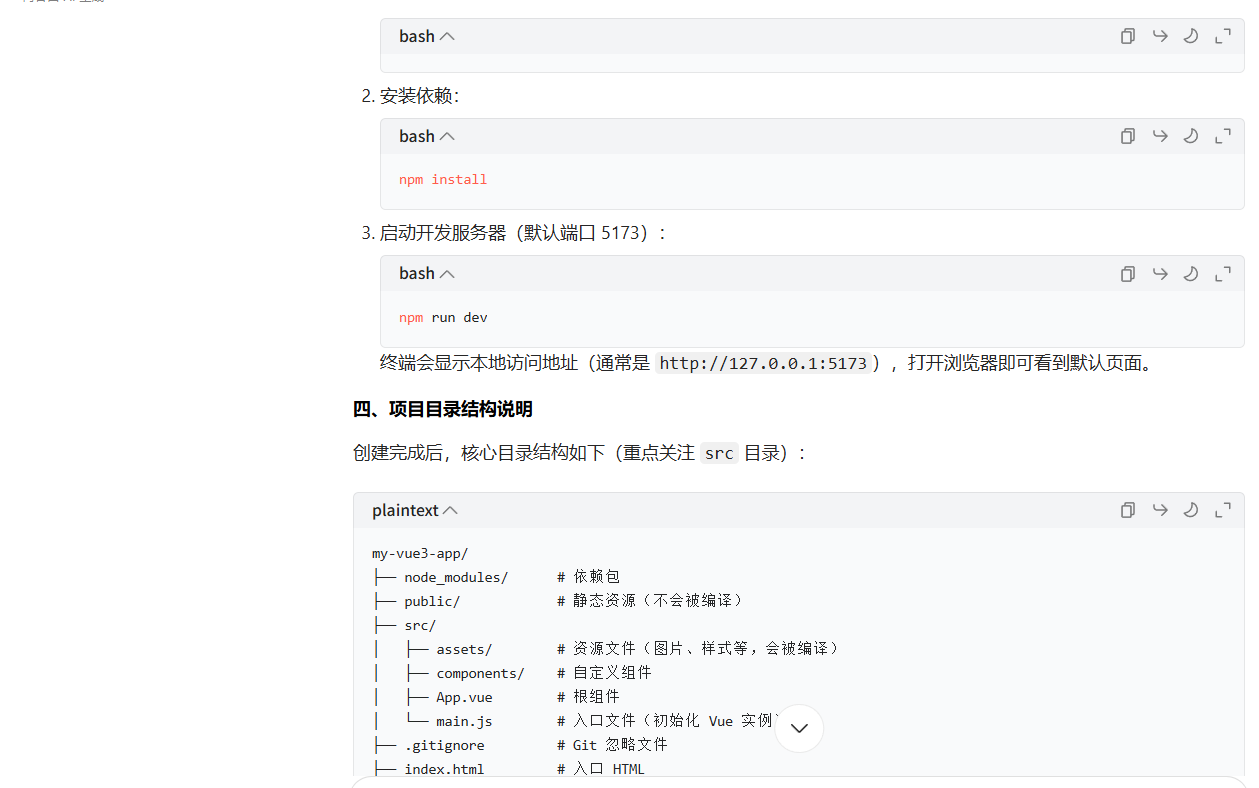Click my-vue3-app/ root line in tree
1259x788 pixels.
point(420,553)
